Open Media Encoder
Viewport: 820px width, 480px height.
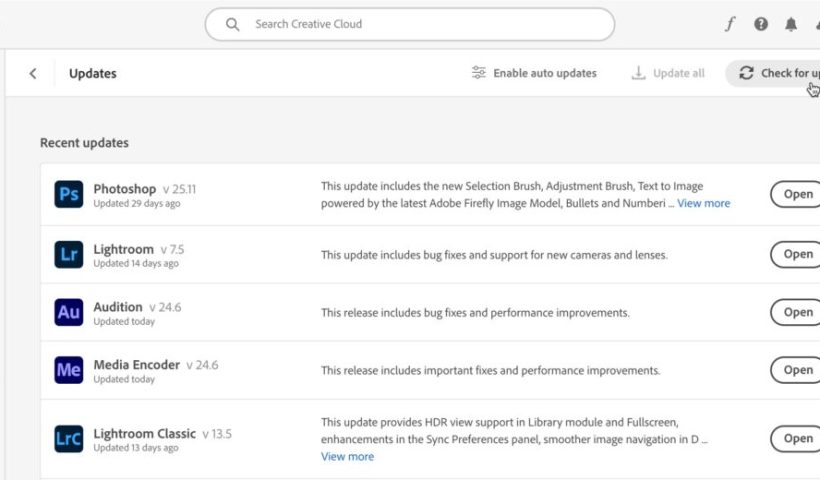(x=796, y=370)
